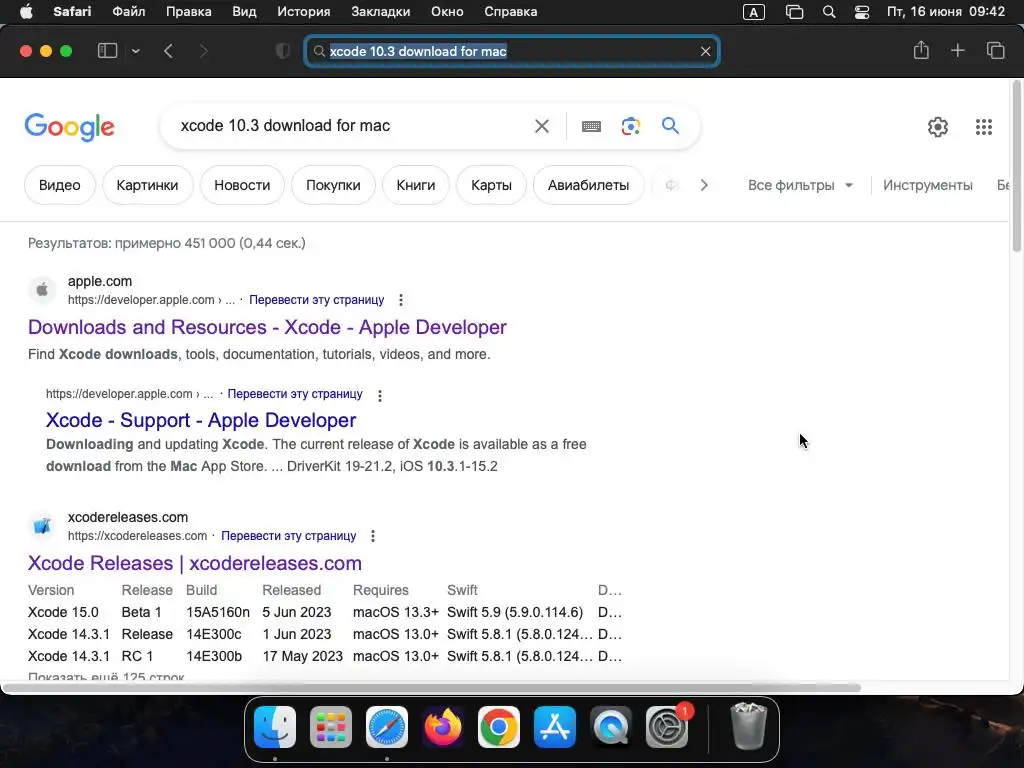Filter results by Книги
Image resolution: width=1024 pixels, height=768 pixels.
416,185
